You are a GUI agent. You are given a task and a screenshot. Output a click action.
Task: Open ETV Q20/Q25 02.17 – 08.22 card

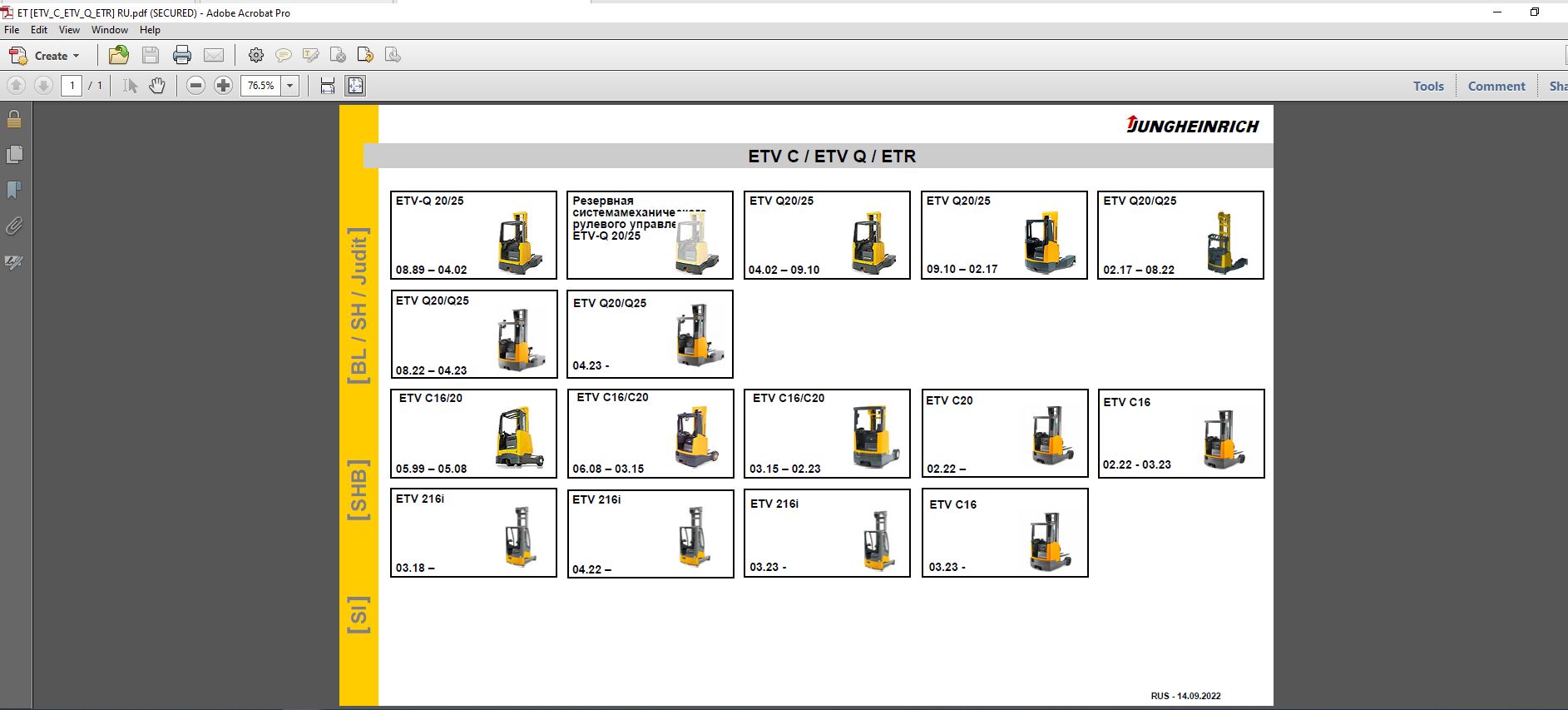[x=1180, y=235]
